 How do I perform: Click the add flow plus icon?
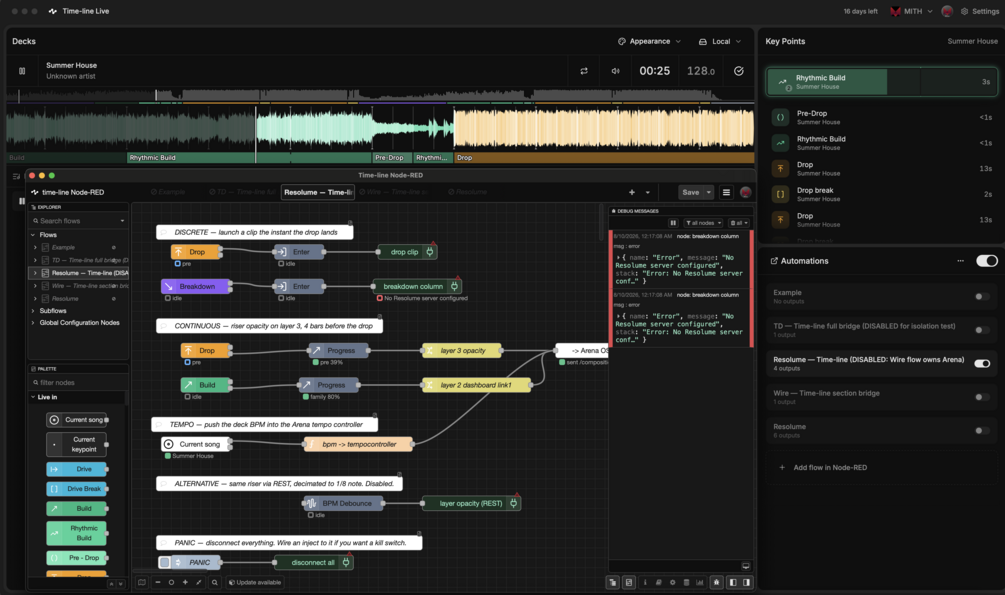[x=632, y=192]
